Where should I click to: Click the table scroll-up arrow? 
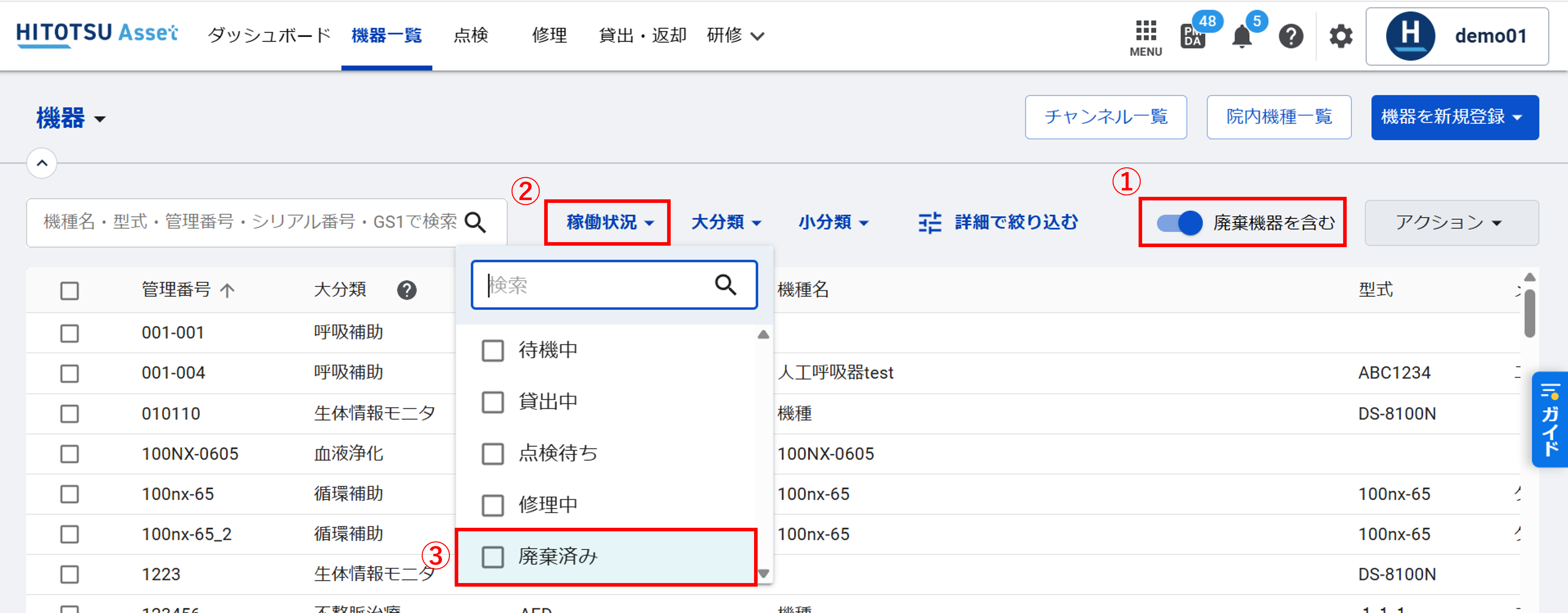point(1529,277)
